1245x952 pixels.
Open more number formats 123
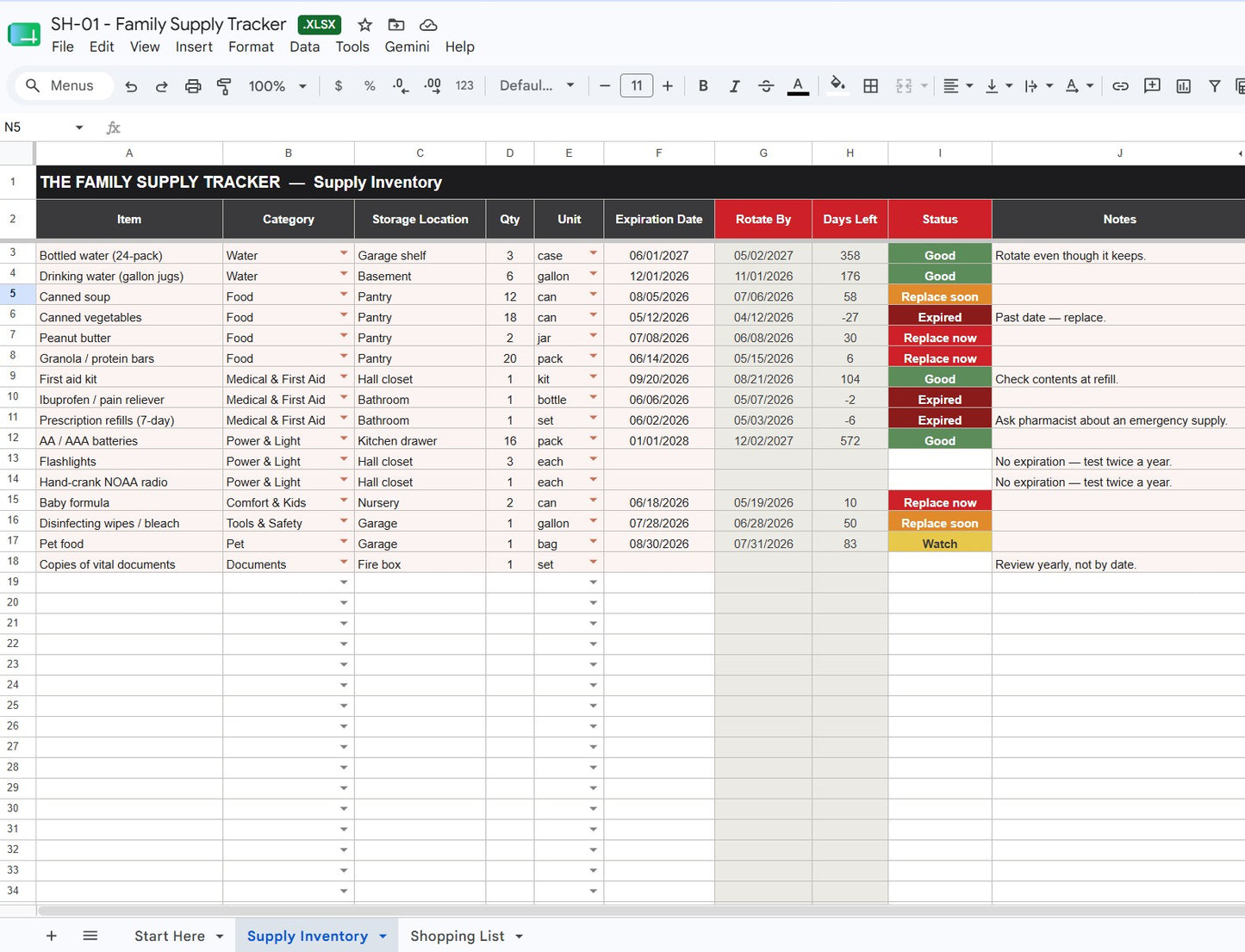pos(464,86)
